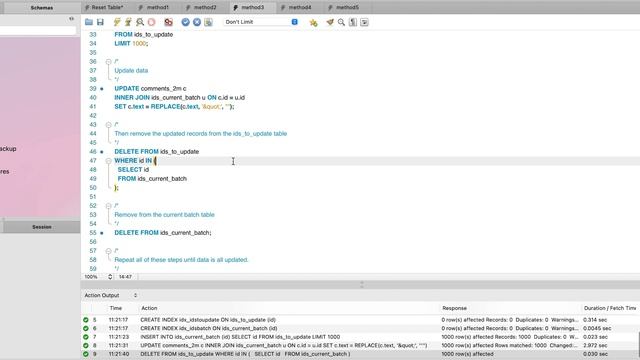Open the find panel magnifier
Viewport: 640px width, 360px height.
[341, 22]
